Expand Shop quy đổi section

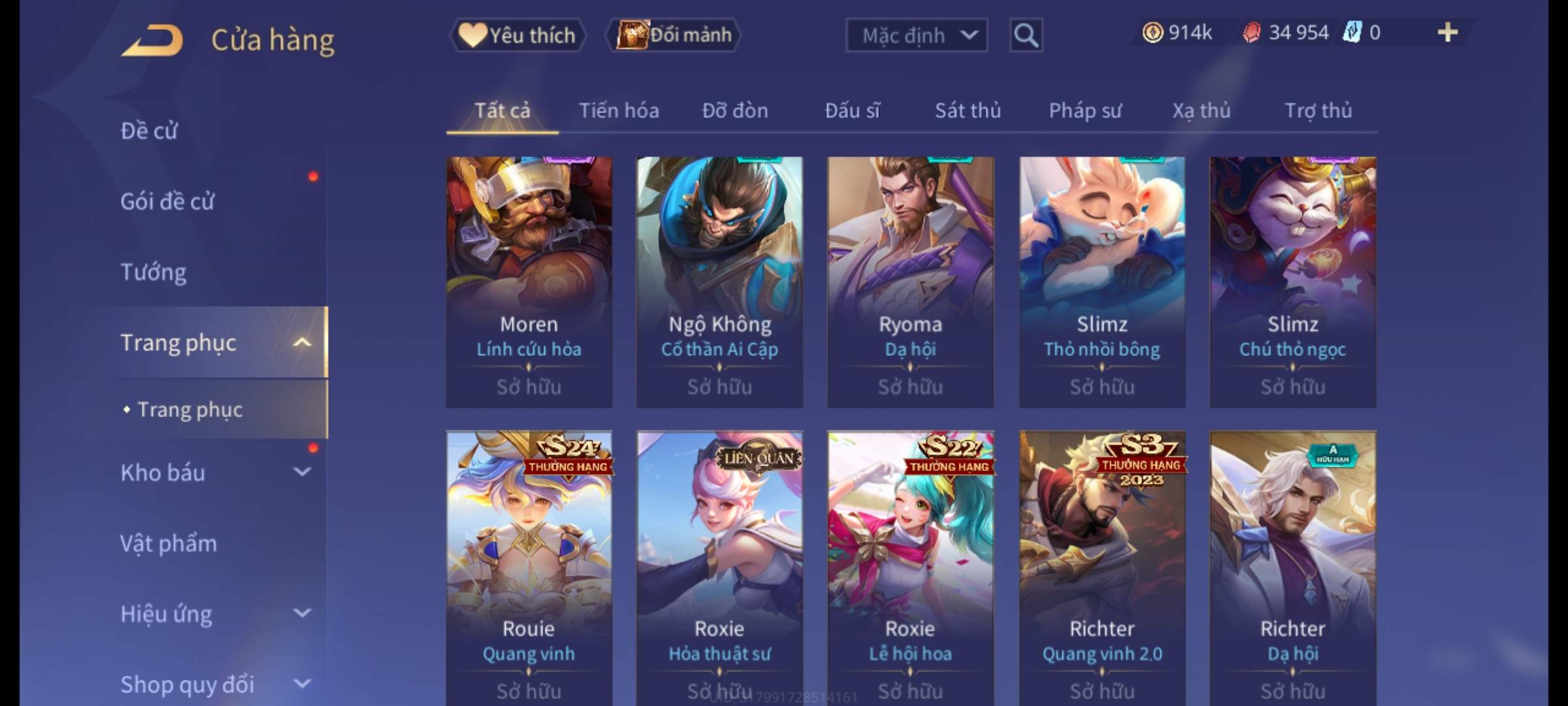(302, 684)
